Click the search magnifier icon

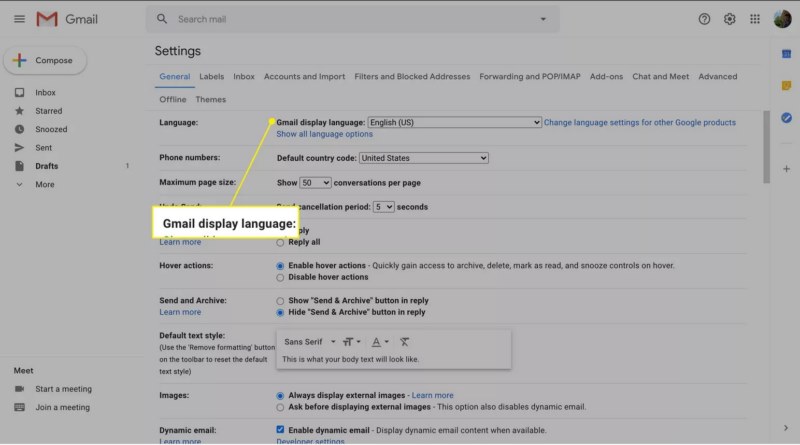(x=162, y=19)
